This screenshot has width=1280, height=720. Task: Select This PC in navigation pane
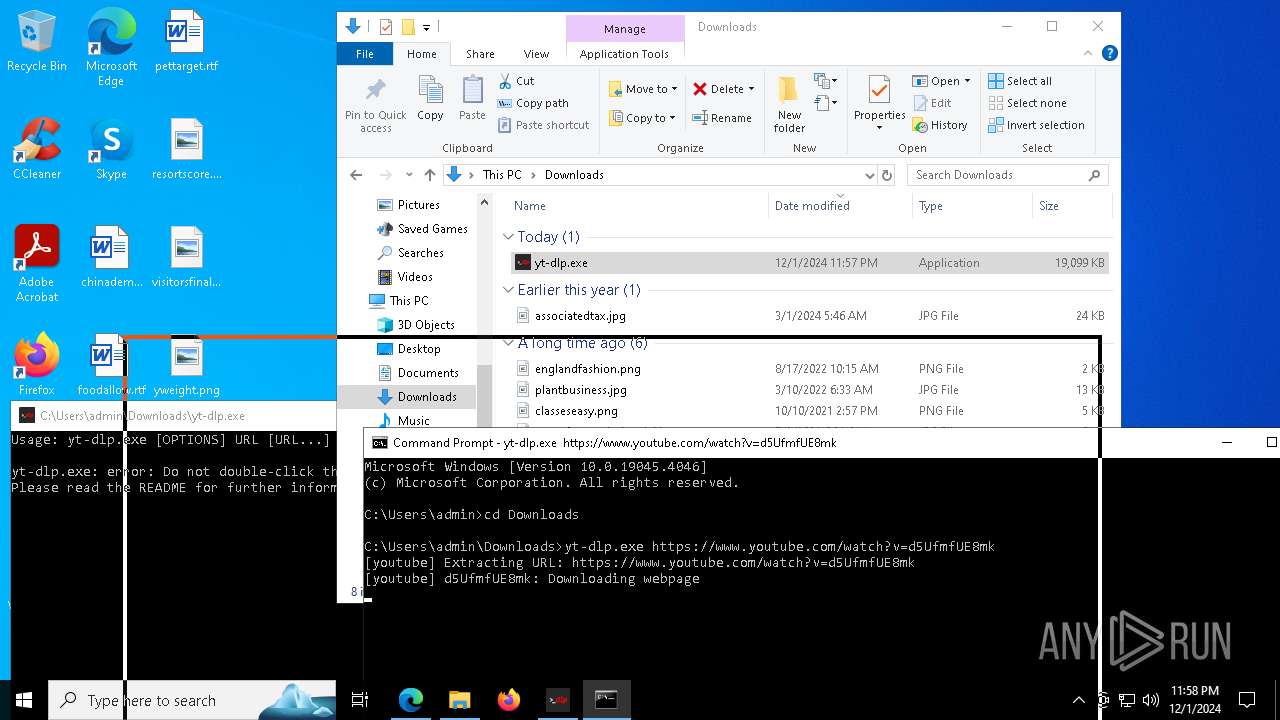408,301
